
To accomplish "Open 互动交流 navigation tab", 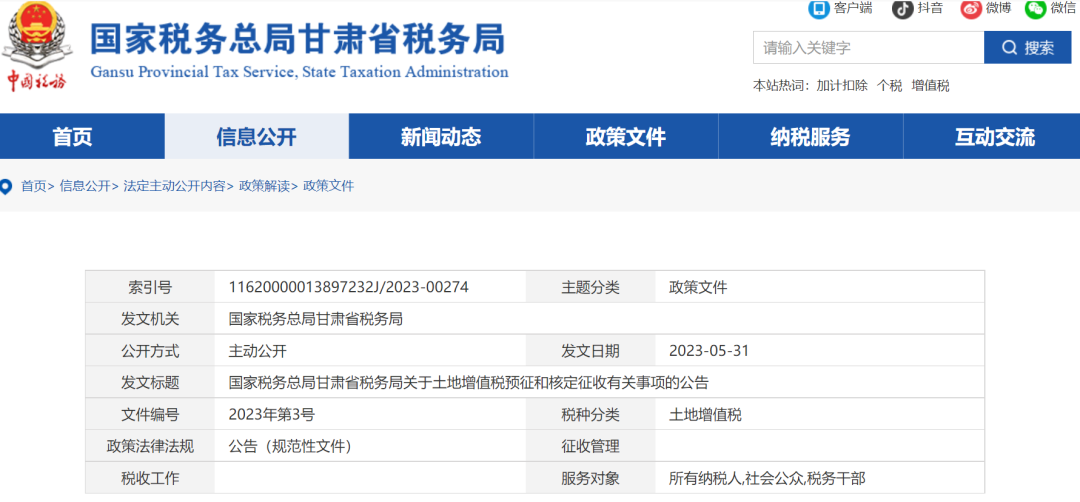I will coord(994,137).
